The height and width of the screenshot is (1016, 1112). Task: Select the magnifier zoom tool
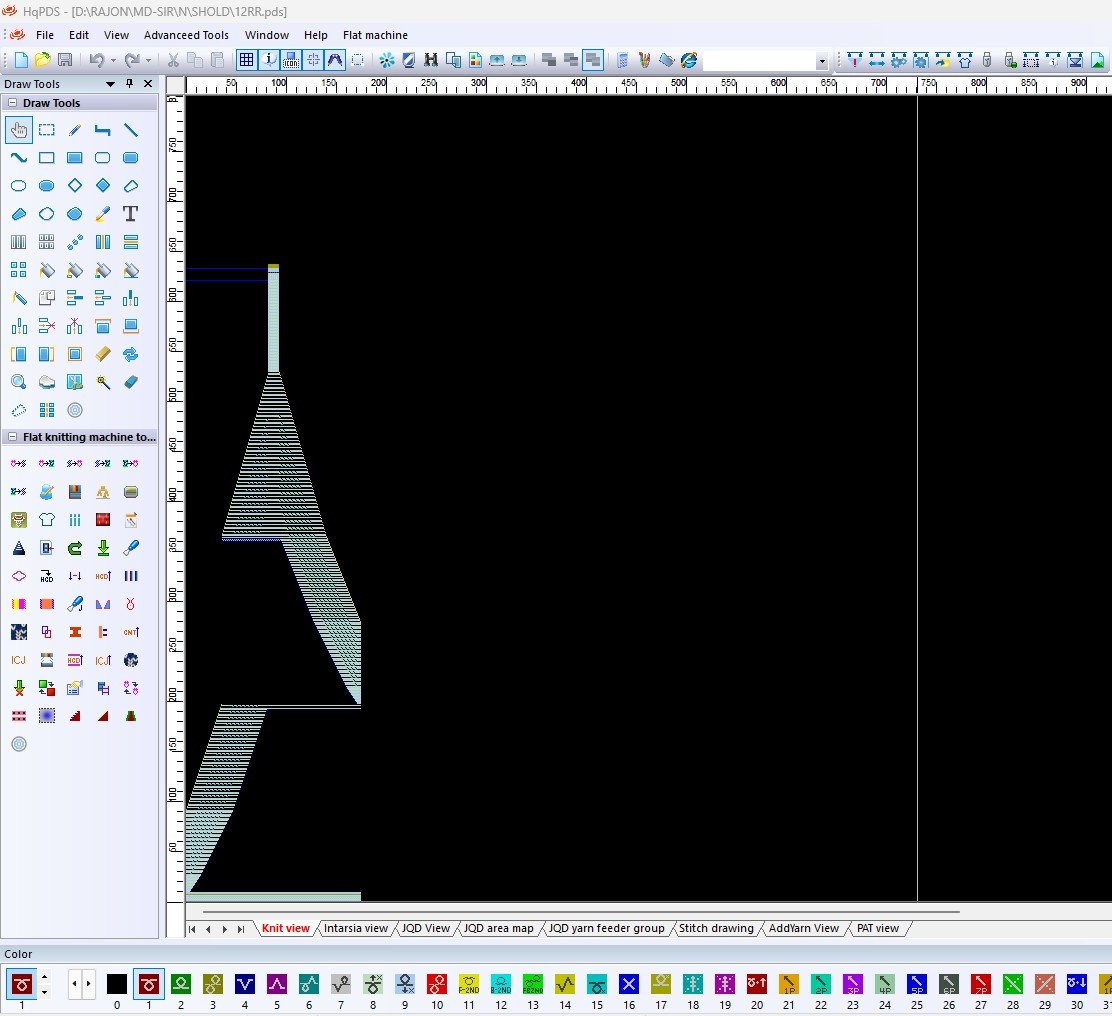[18, 382]
